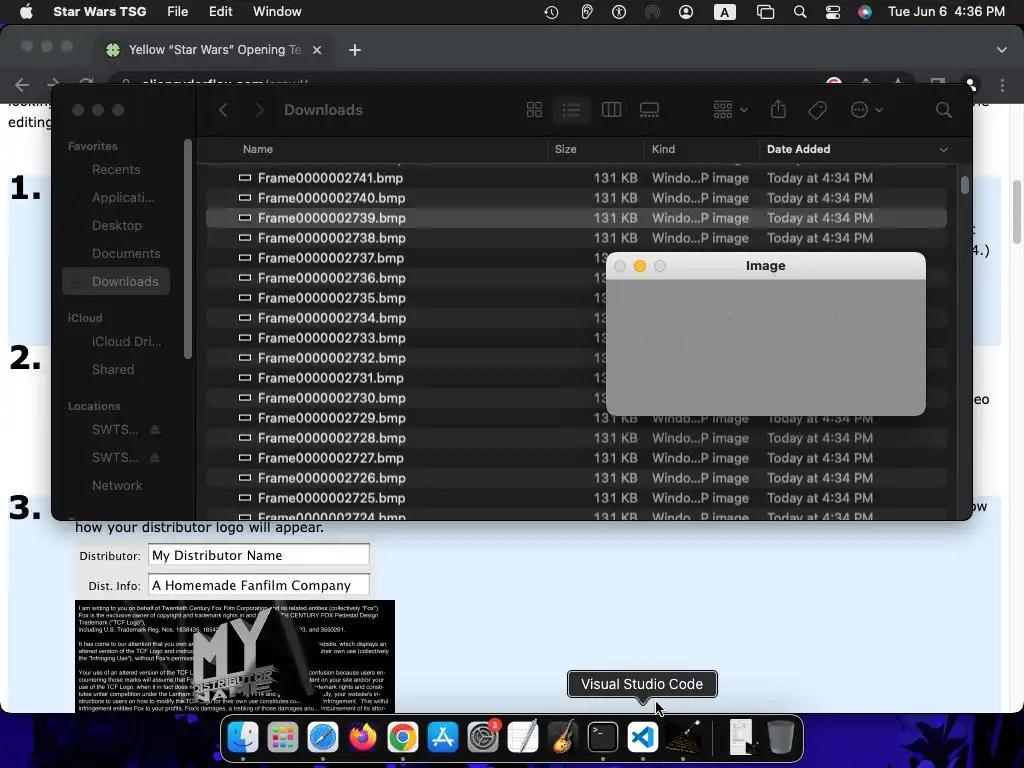Eject the first SWTS volume

(155, 430)
